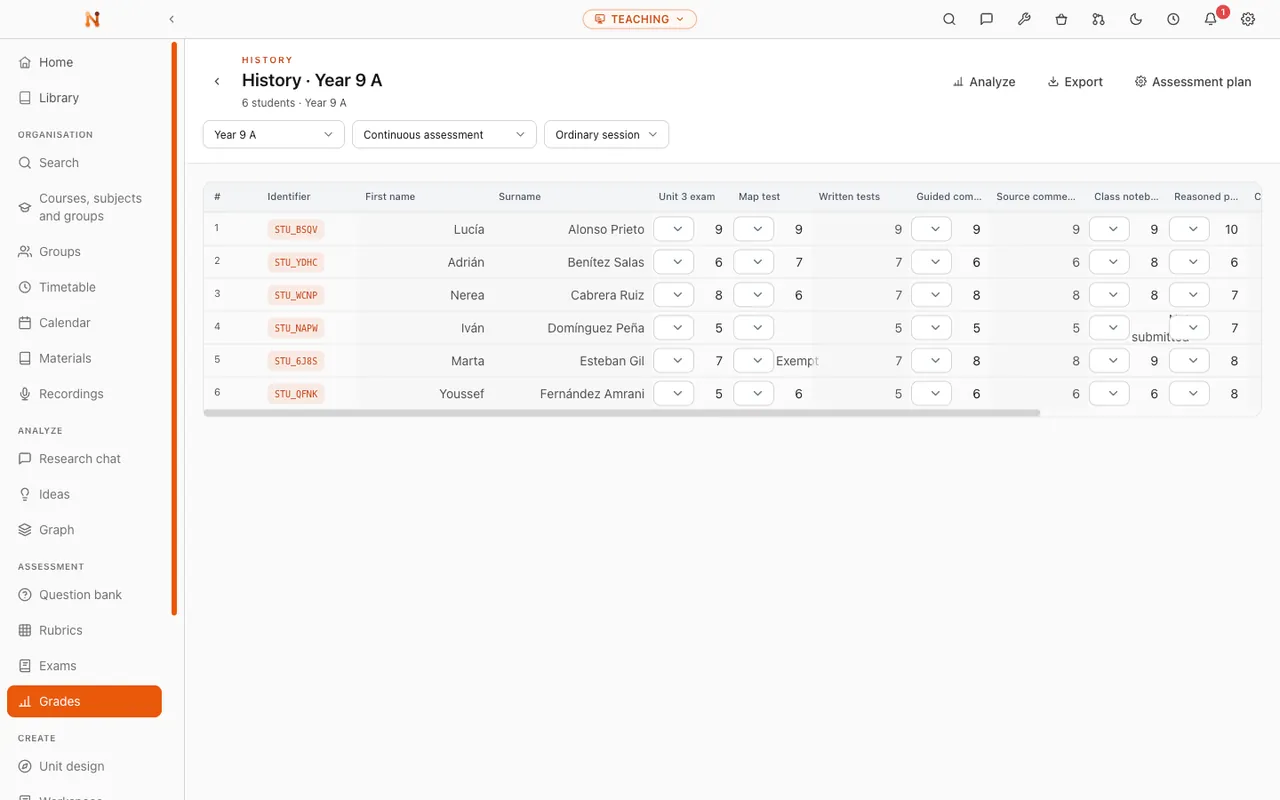Open Guided commentary dropdown for Youssef
This screenshot has height=800, width=1280.
932,394
